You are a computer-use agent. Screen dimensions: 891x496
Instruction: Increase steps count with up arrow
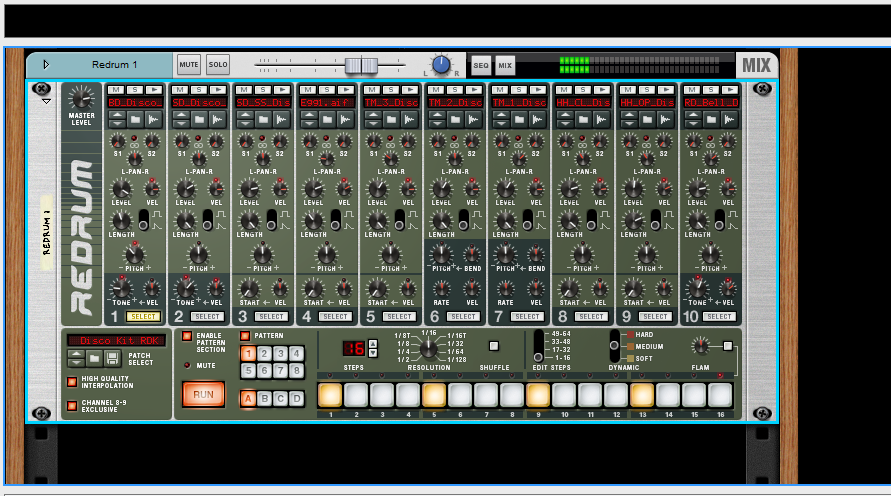[373, 344]
